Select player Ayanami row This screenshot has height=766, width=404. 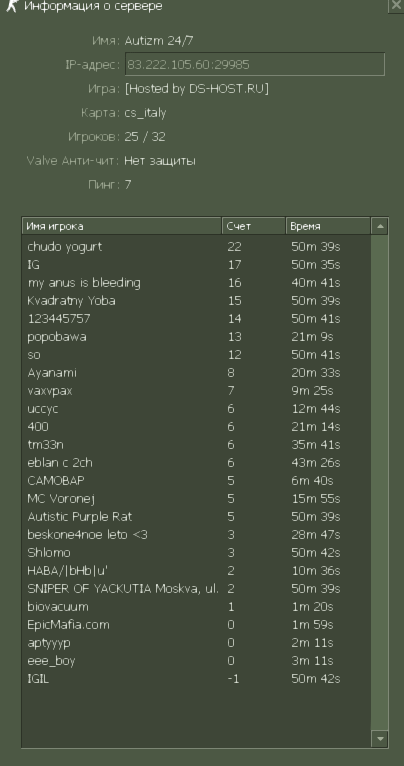(x=196, y=373)
